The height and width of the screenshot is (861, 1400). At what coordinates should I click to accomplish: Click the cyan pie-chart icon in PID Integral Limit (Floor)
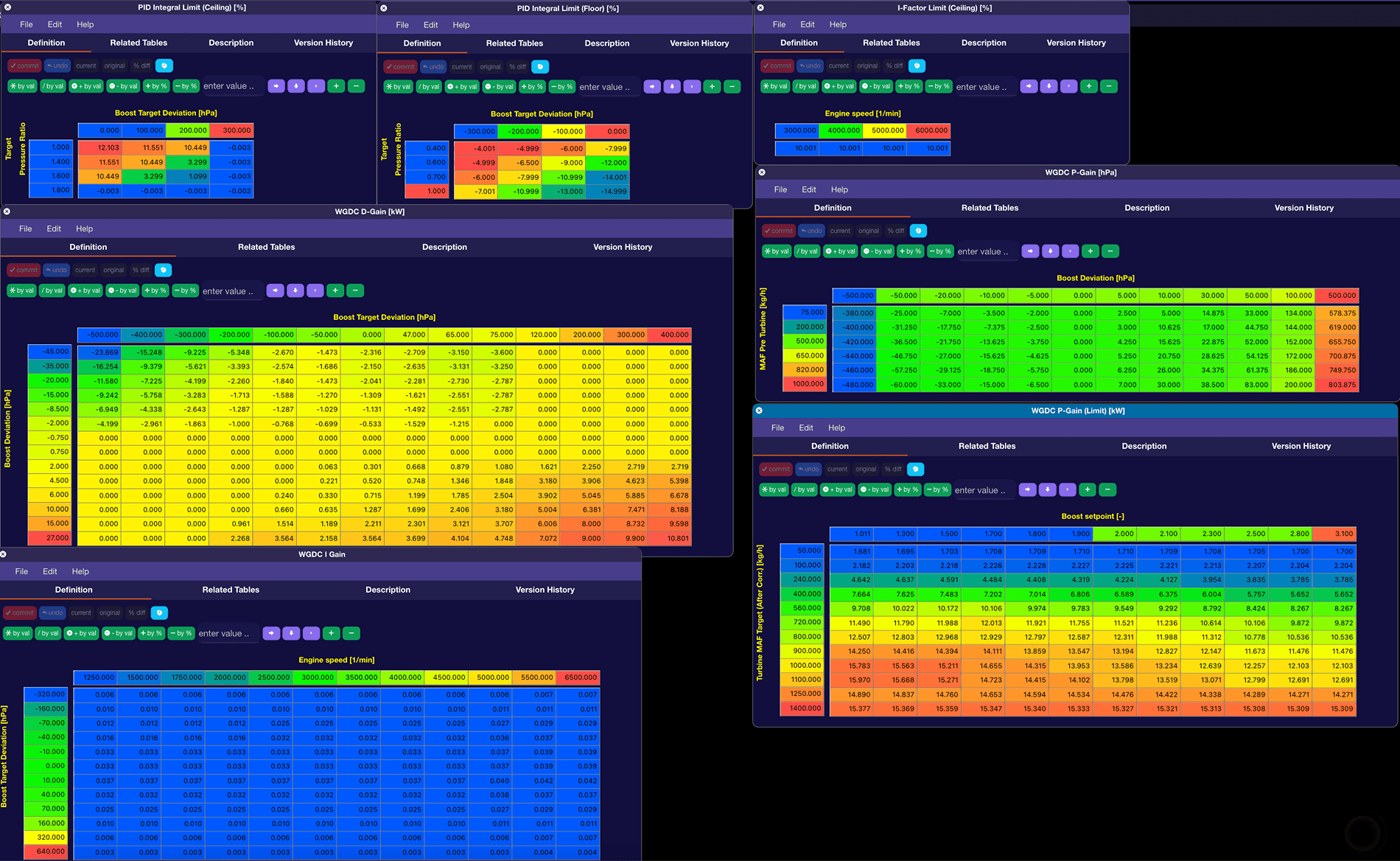click(x=540, y=66)
